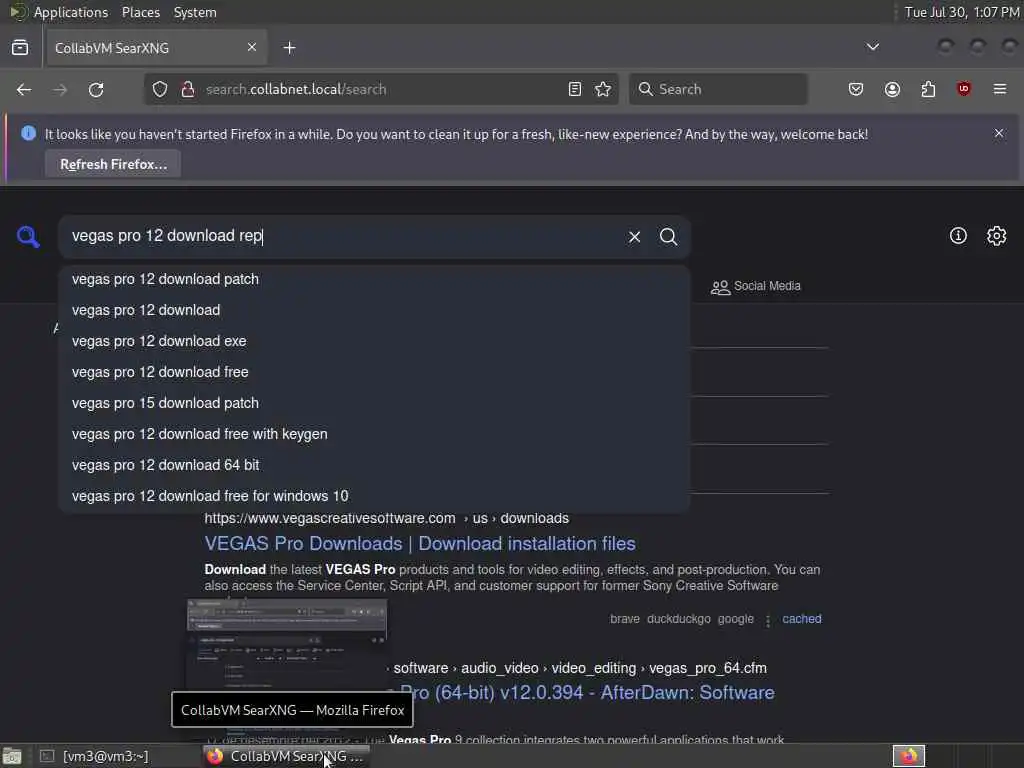
Task: Click the Firefox back arrow button
Action: [x=24, y=89]
